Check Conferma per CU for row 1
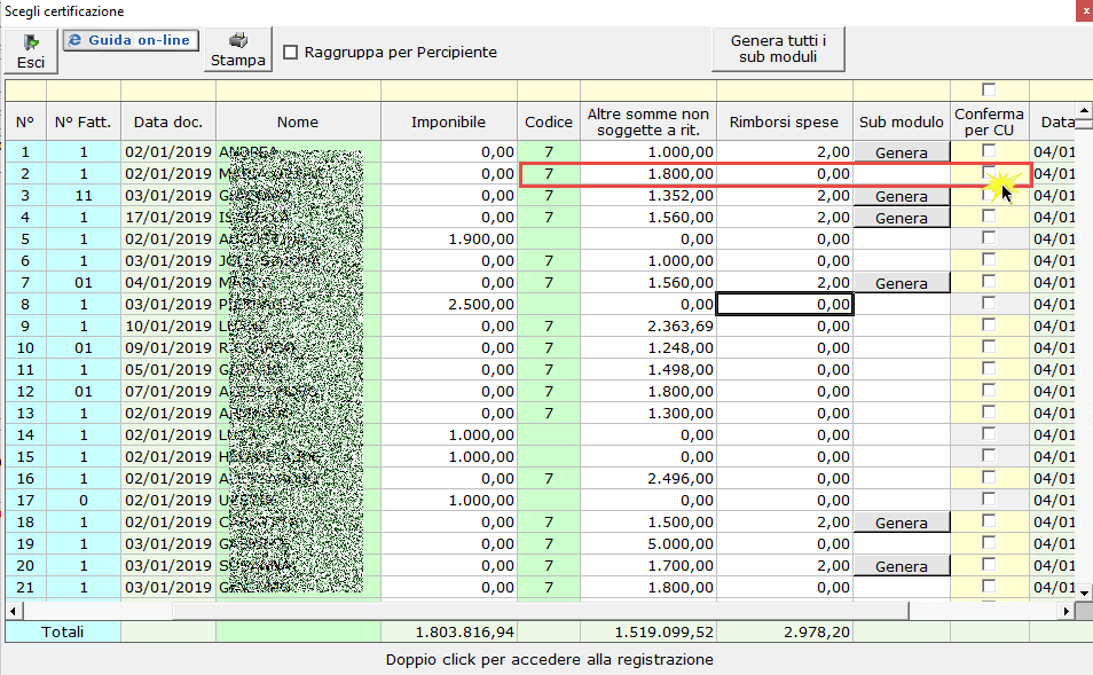The height and width of the screenshot is (675, 1093). pos(988,150)
